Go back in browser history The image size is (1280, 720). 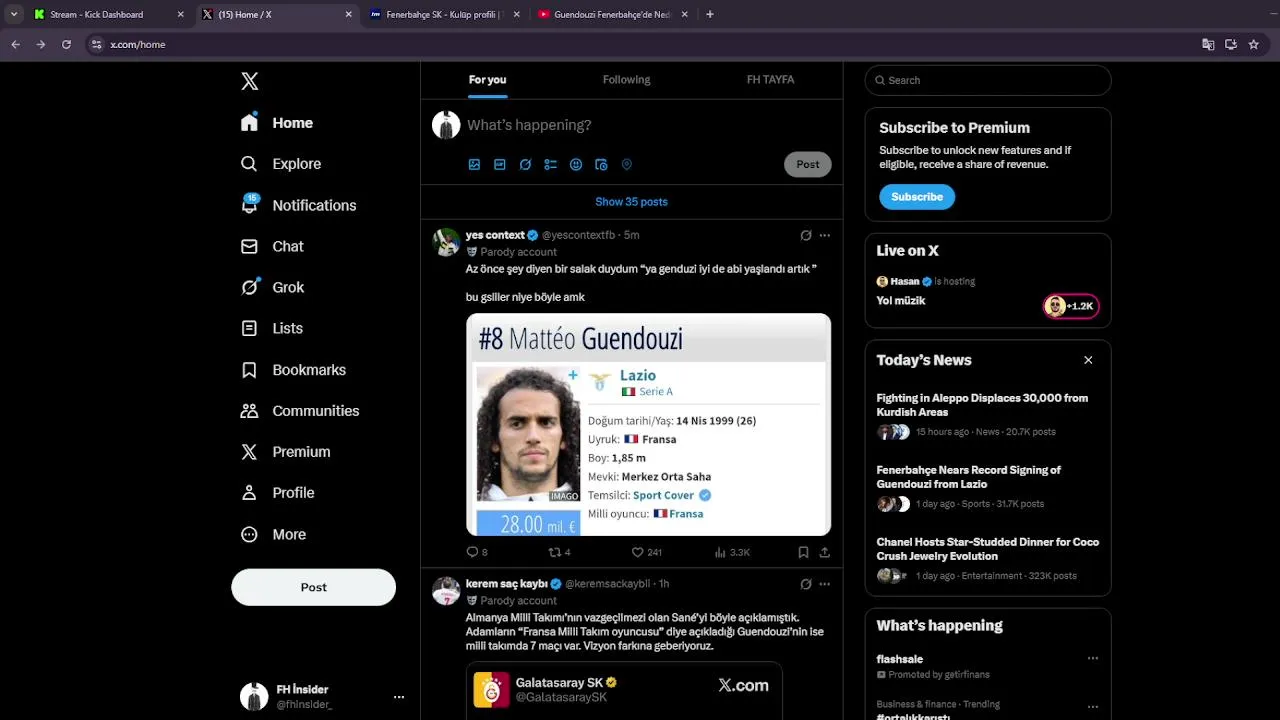15,44
